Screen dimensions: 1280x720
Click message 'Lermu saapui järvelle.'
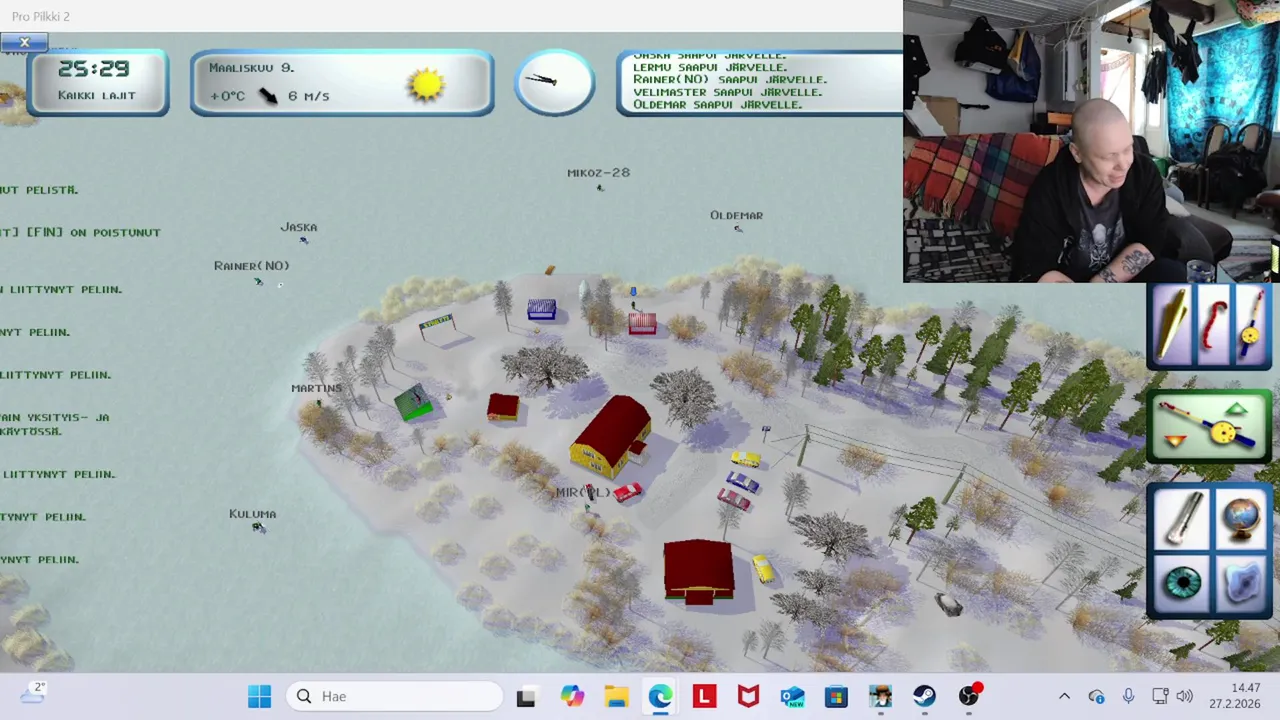(x=710, y=67)
